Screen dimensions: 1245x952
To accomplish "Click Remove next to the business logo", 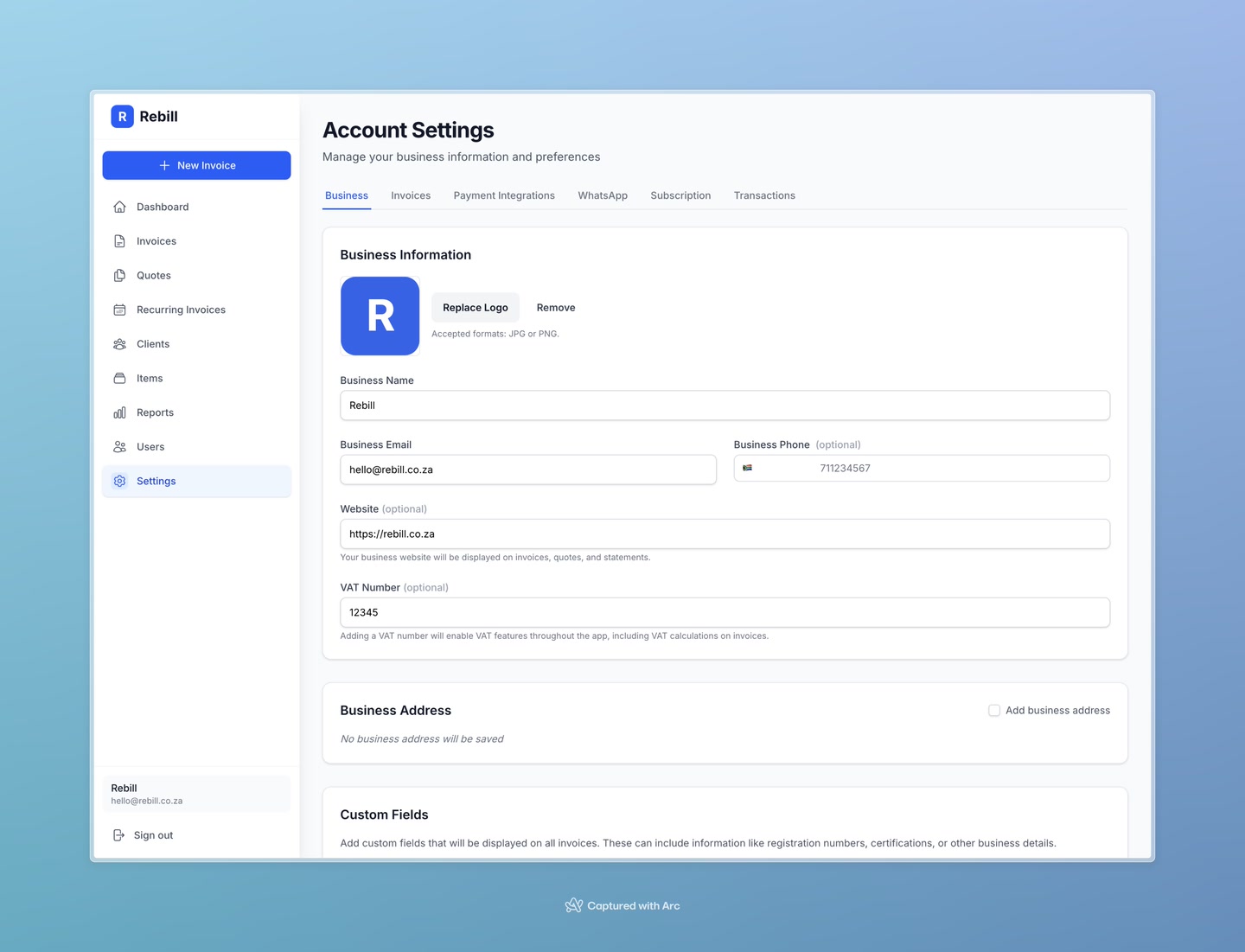I will [x=555, y=307].
